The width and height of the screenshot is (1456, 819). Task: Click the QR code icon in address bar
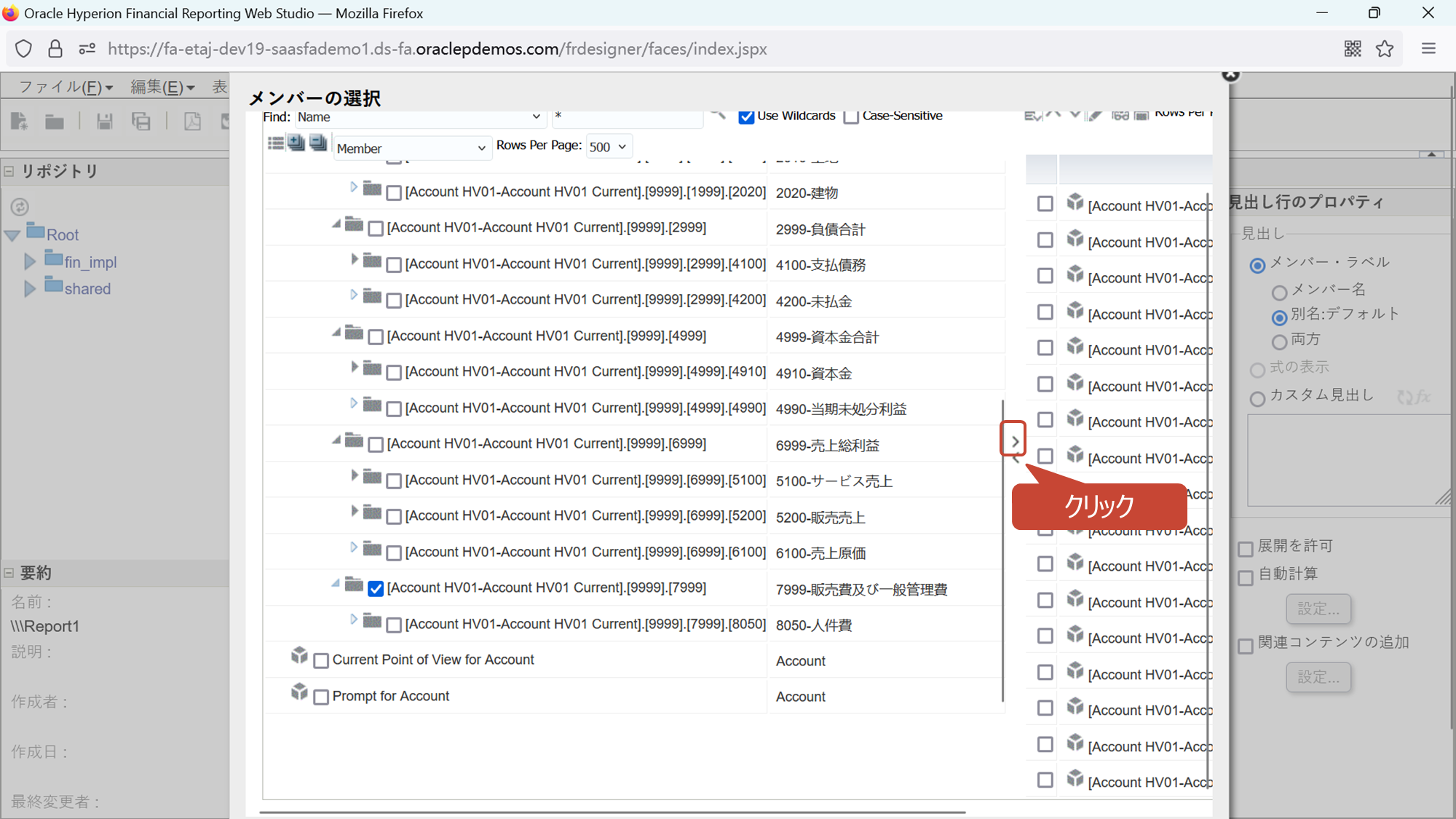click(1353, 49)
